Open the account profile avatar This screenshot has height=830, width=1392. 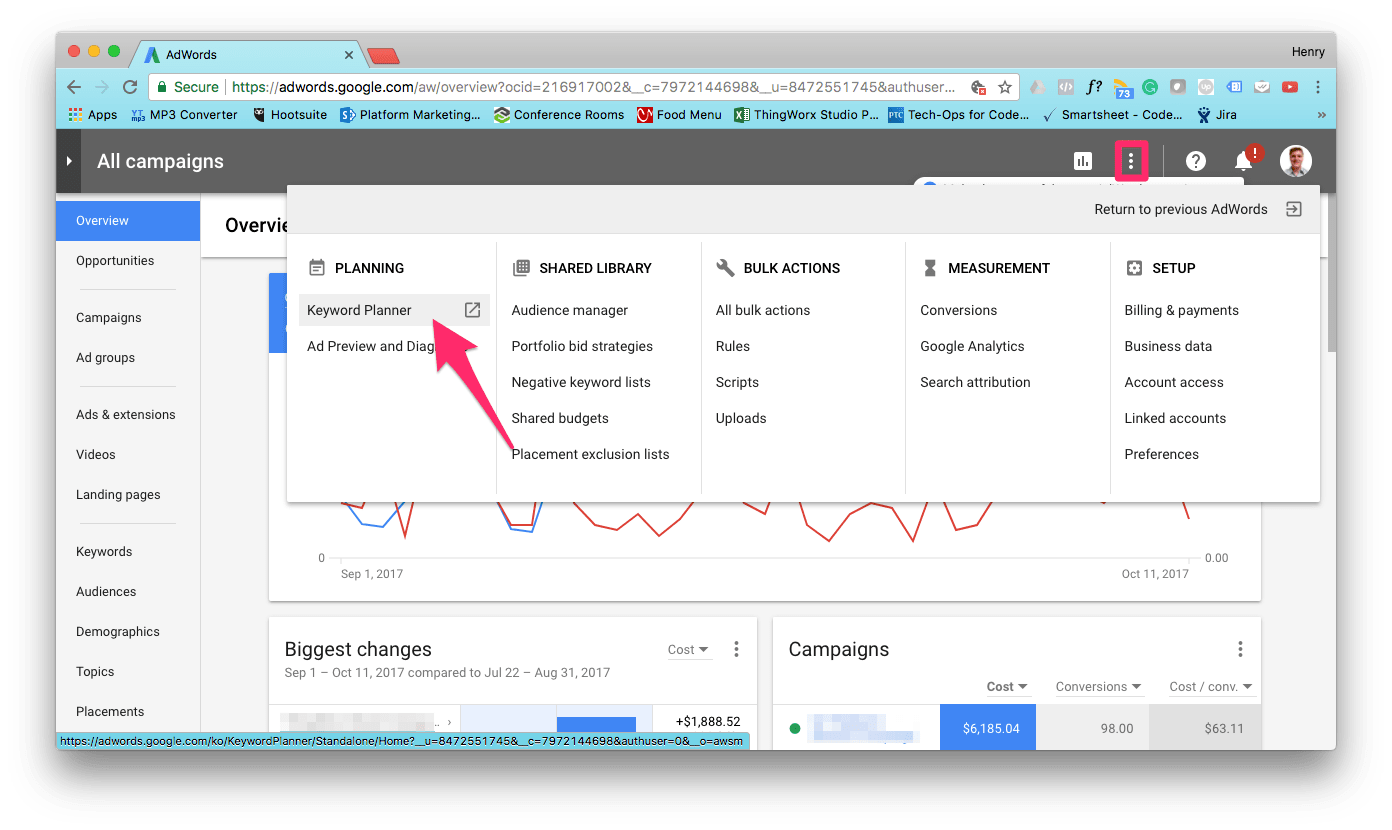(1296, 161)
